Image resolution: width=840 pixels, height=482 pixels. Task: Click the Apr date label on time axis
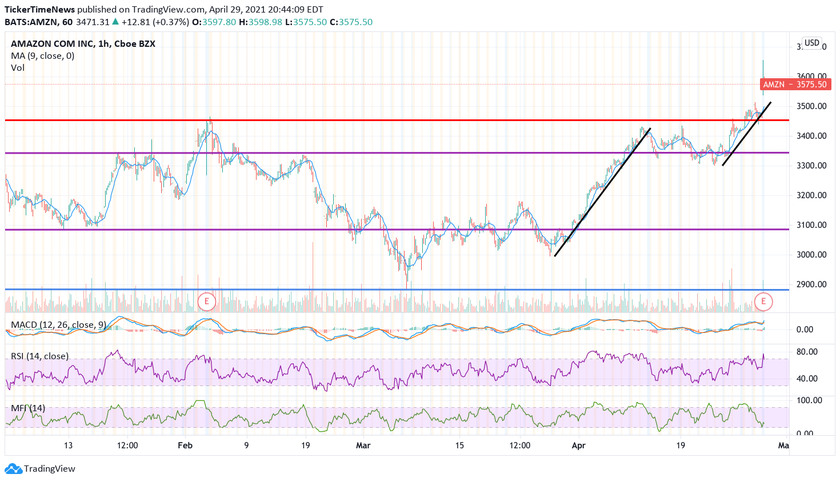pos(579,446)
